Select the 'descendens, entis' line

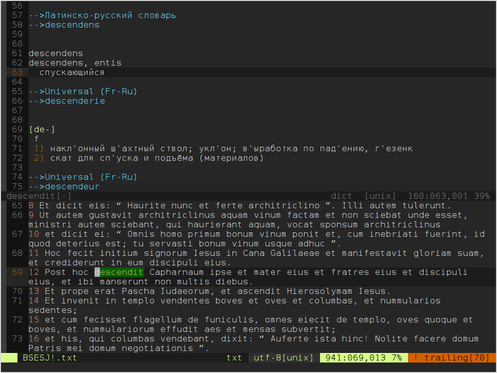75,63
